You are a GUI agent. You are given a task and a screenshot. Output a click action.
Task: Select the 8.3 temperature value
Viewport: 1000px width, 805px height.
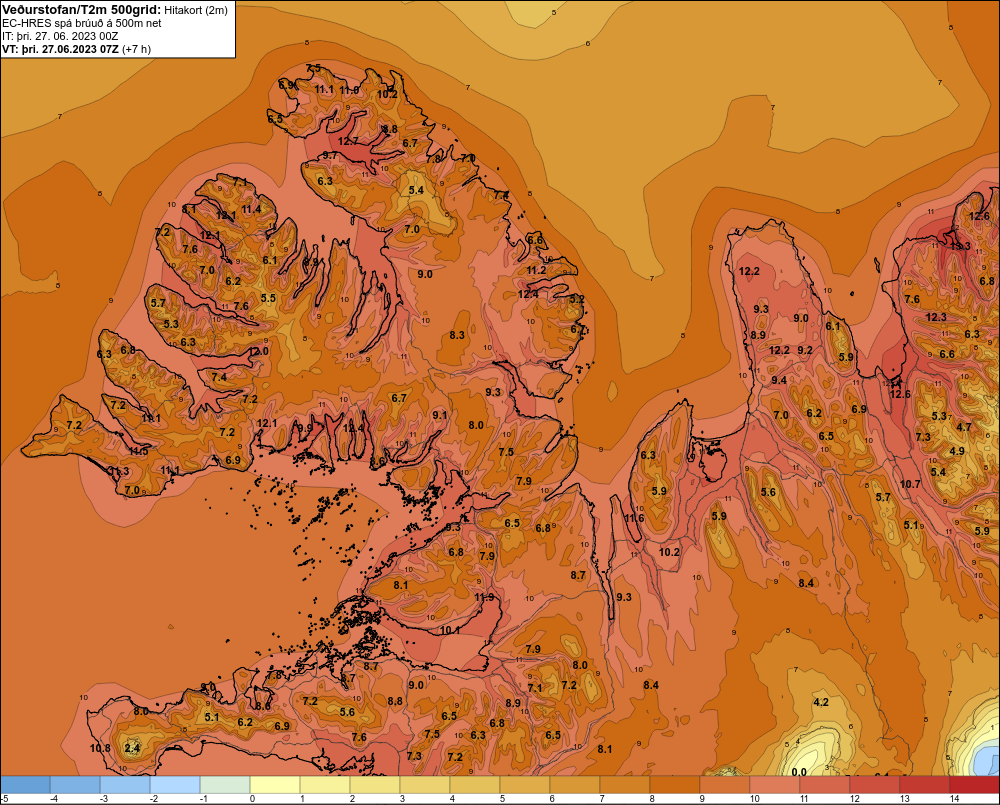pyautogui.click(x=457, y=334)
